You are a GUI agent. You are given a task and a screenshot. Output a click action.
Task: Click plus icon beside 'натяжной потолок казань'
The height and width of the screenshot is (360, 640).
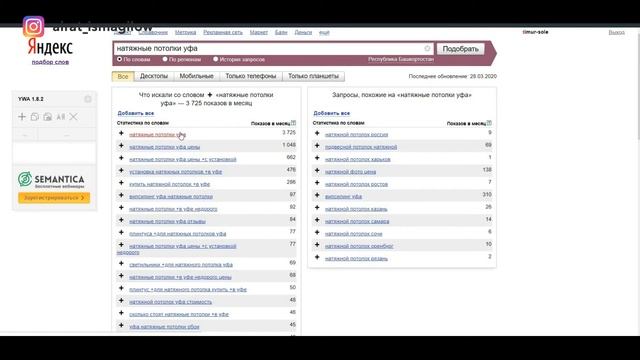[317, 208]
